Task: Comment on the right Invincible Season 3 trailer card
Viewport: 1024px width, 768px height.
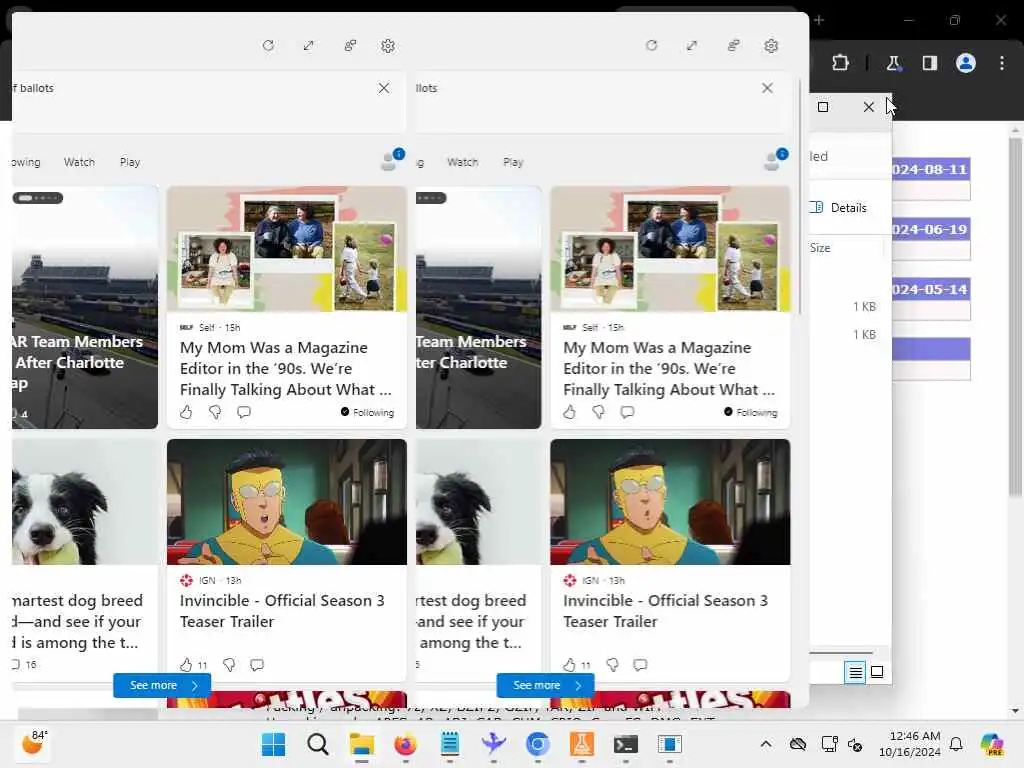Action: click(x=640, y=665)
